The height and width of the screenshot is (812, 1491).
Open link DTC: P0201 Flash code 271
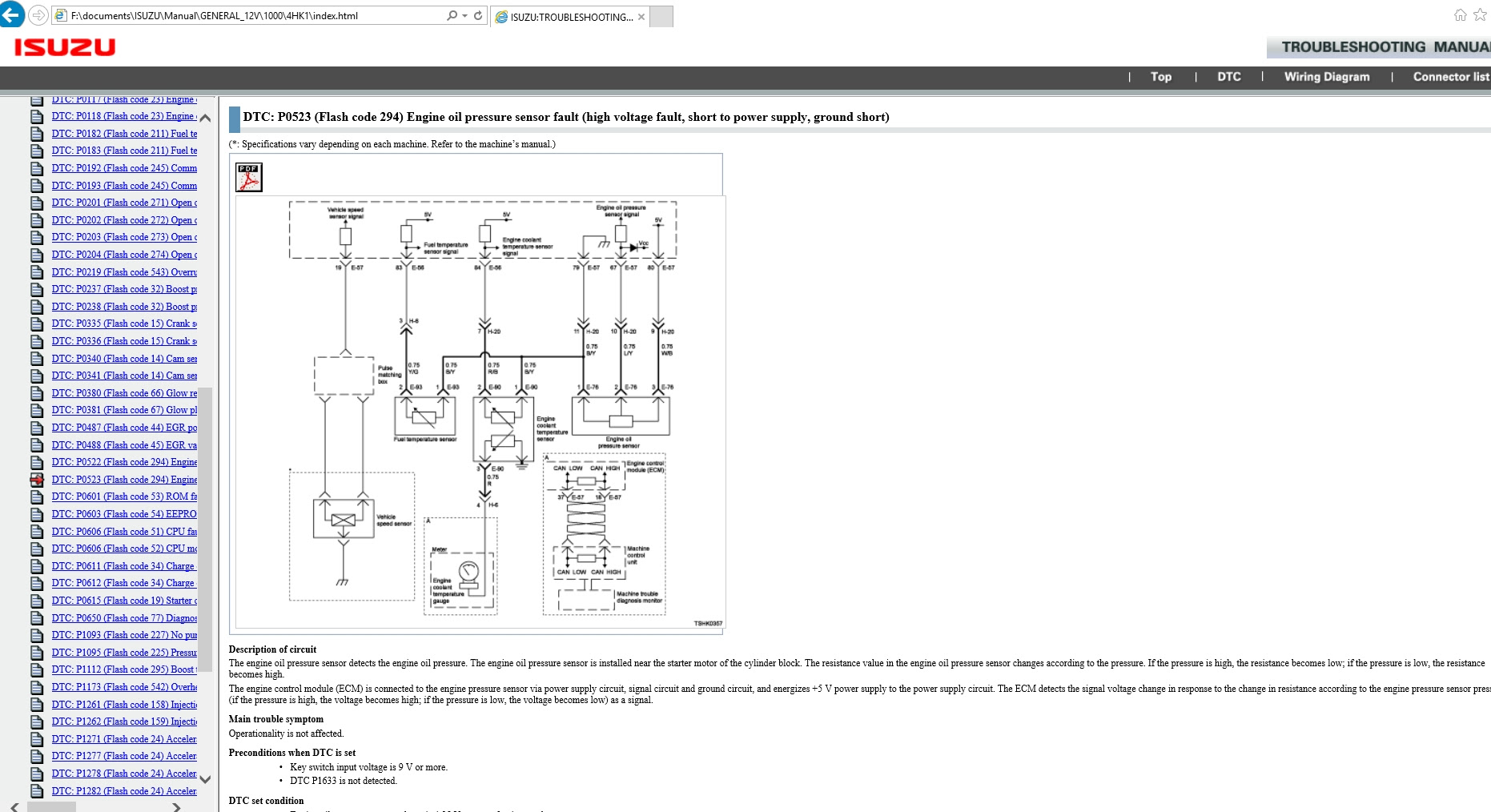coord(124,203)
